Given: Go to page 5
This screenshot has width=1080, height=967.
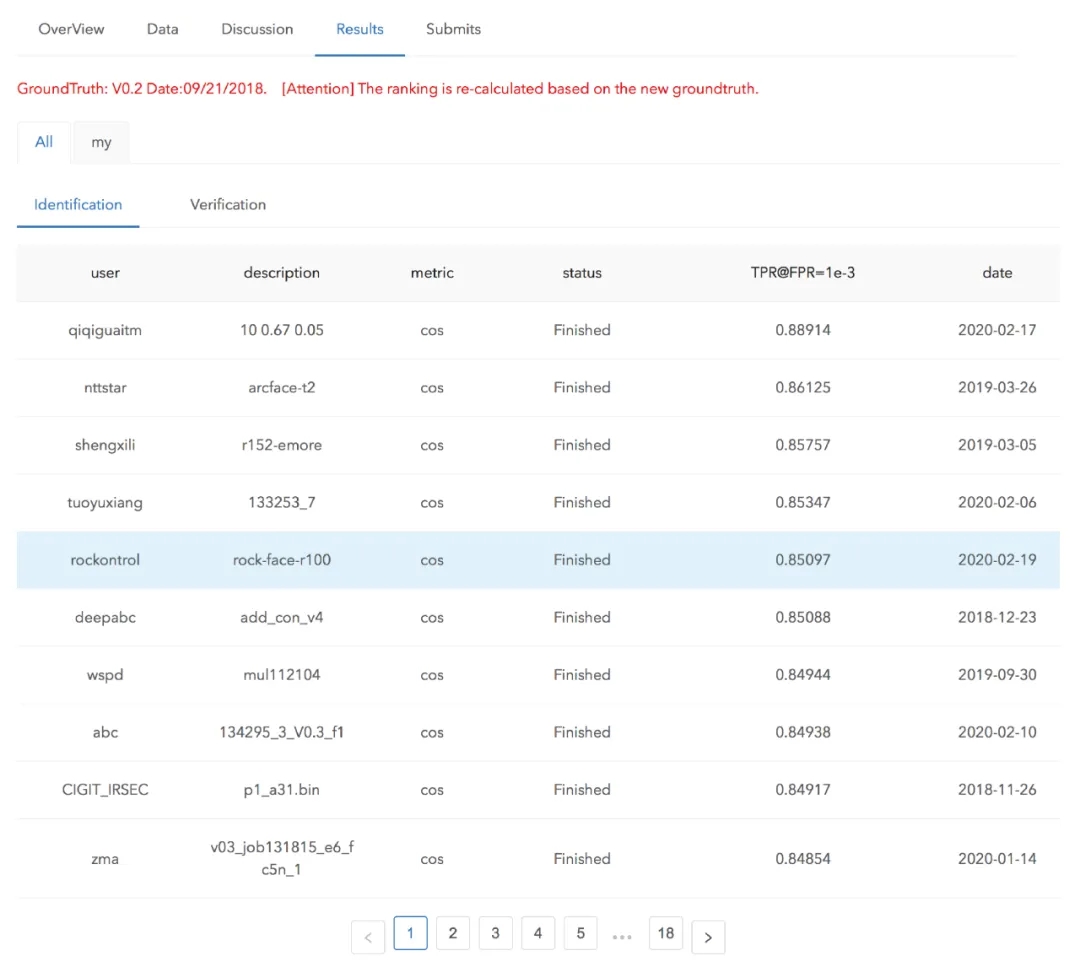Looking at the screenshot, I should [580, 933].
